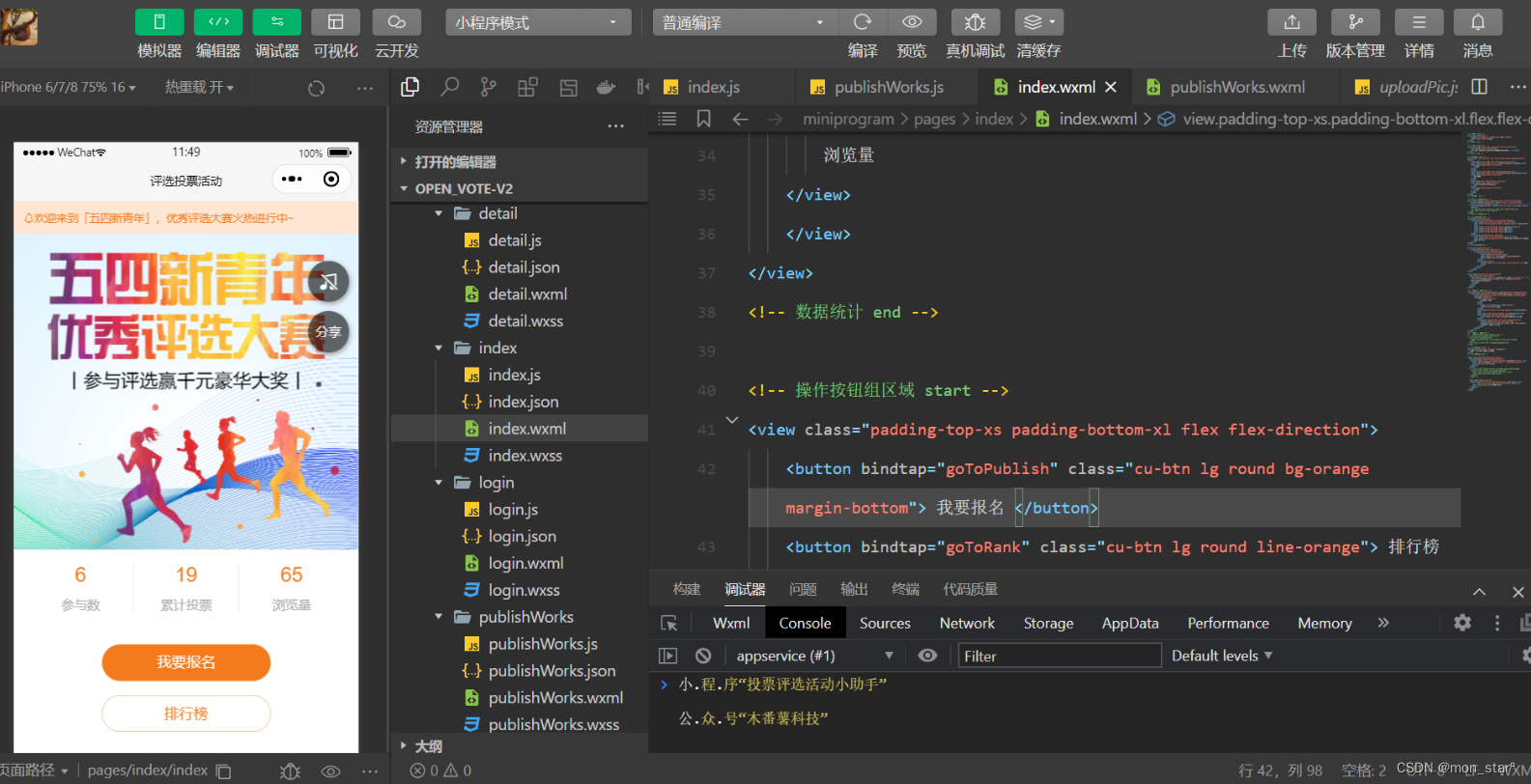Open version management icon
The image size is (1531, 784).
[1355, 22]
